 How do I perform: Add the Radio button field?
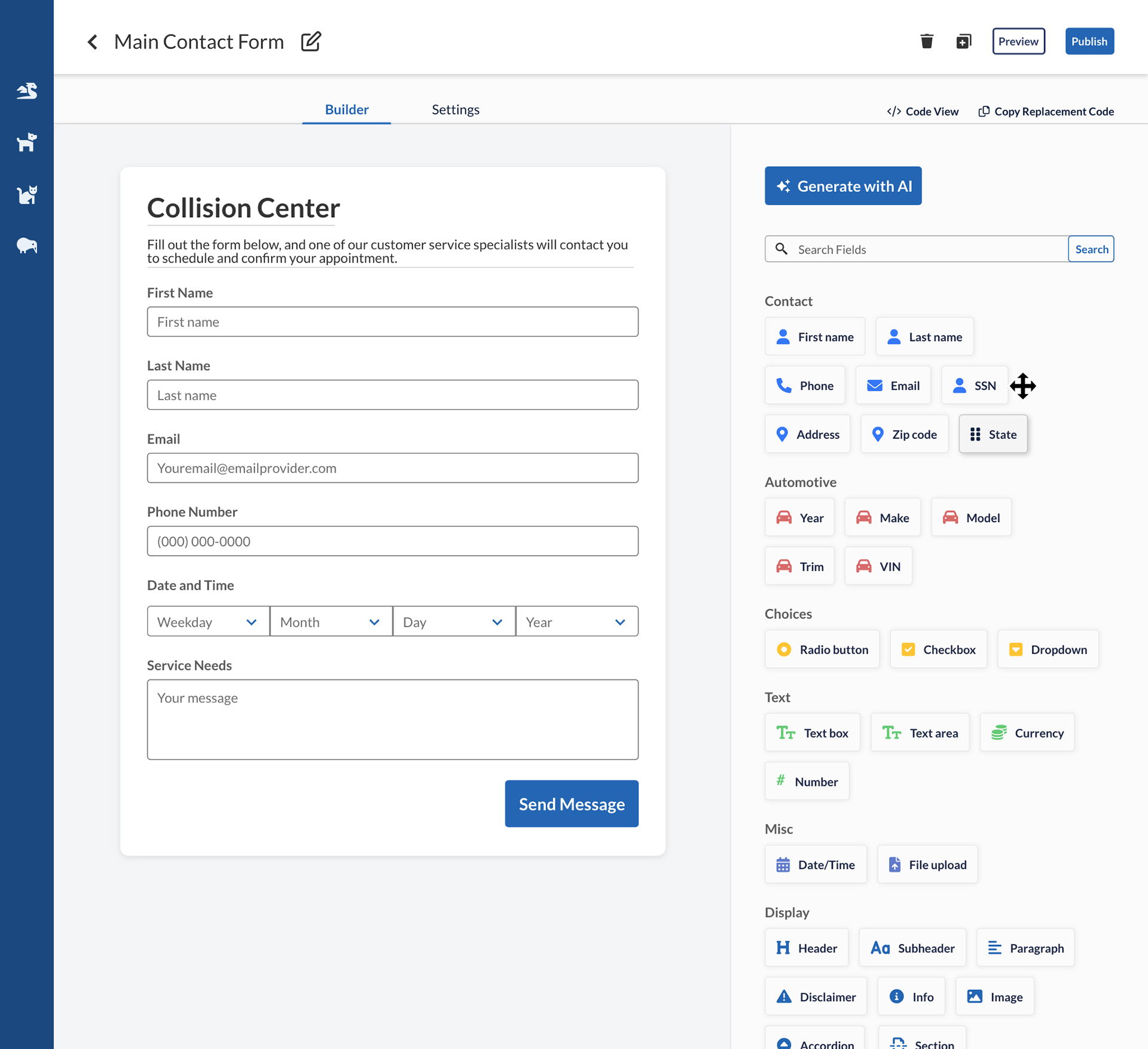822,649
